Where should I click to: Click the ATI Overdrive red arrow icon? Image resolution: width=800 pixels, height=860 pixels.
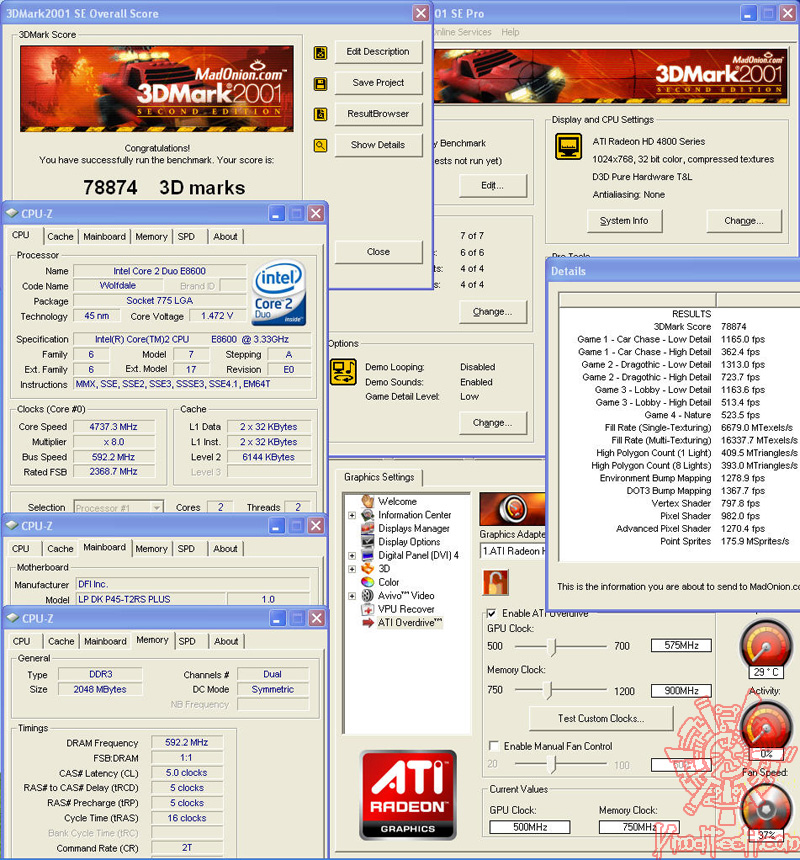[x=367, y=623]
